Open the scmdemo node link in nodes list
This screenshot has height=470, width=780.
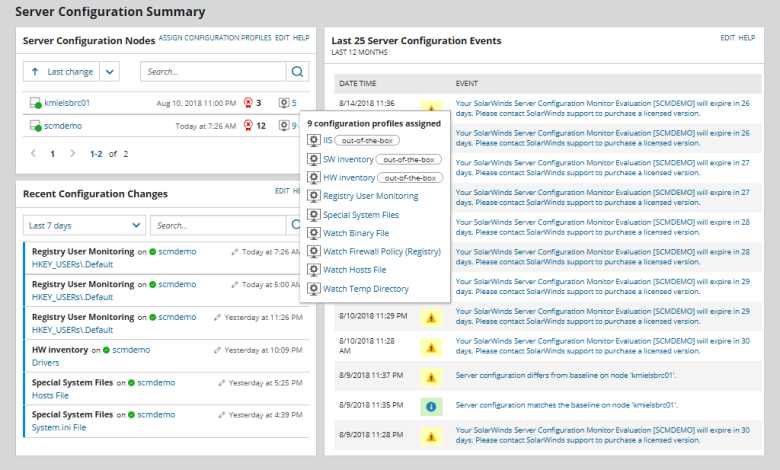click(63, 126)
